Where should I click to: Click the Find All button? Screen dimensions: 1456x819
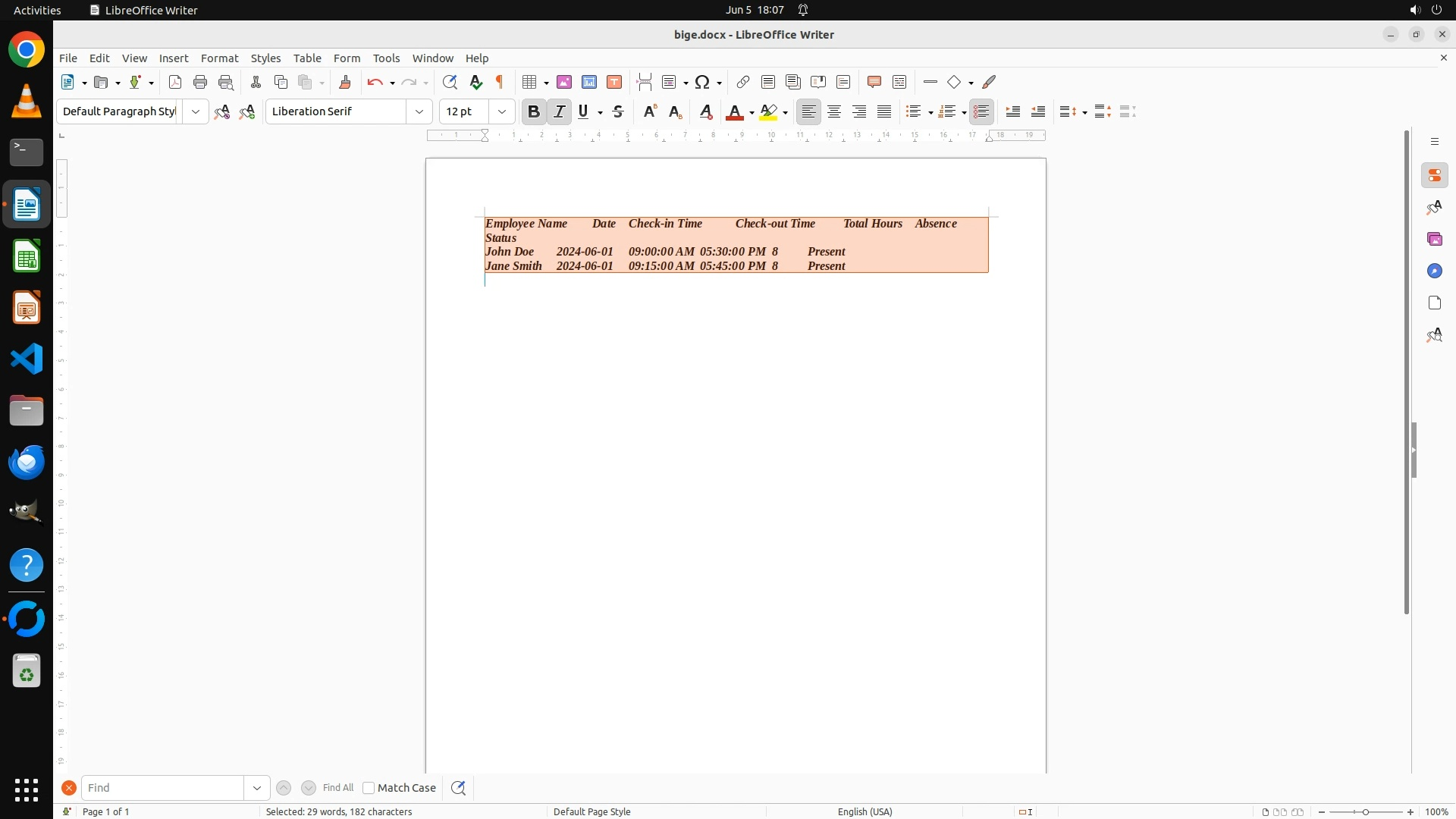coord(338,788)
